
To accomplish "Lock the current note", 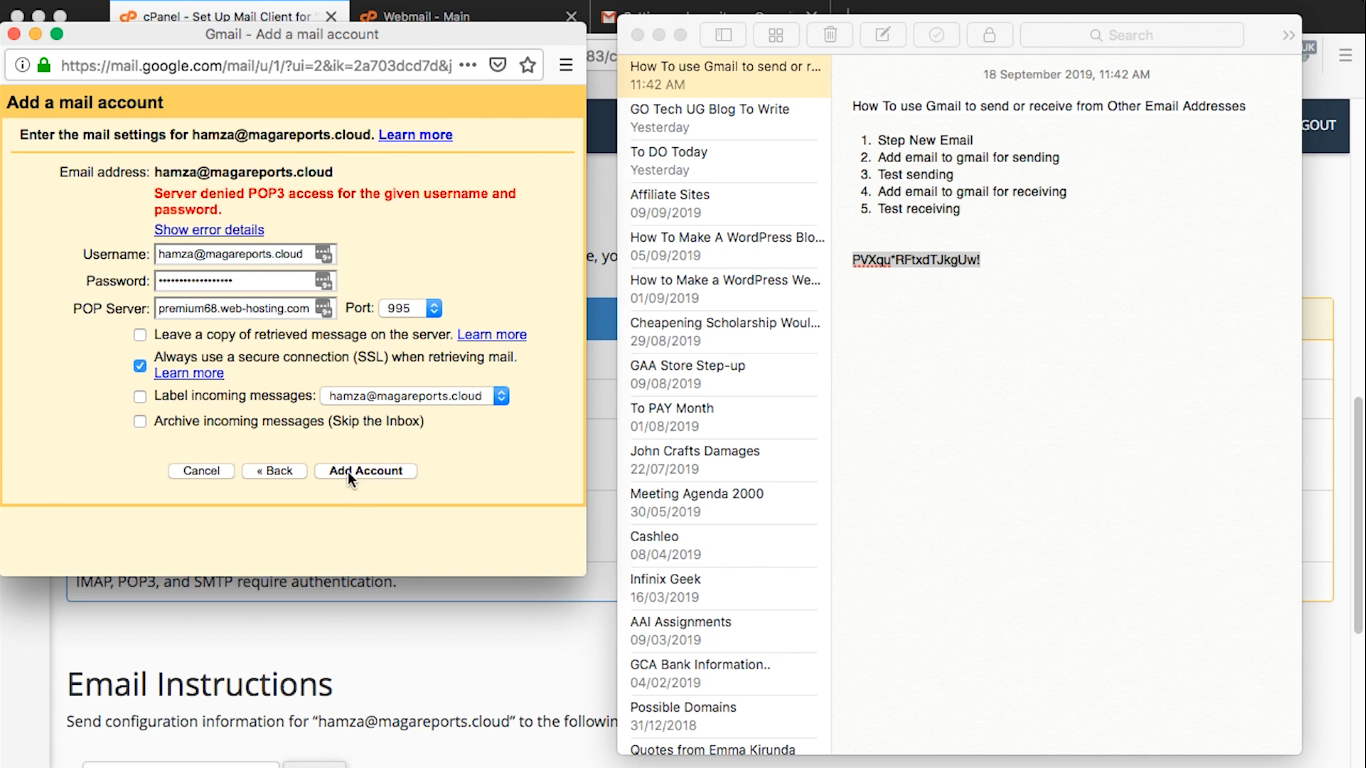I will [x=989, y=35].
